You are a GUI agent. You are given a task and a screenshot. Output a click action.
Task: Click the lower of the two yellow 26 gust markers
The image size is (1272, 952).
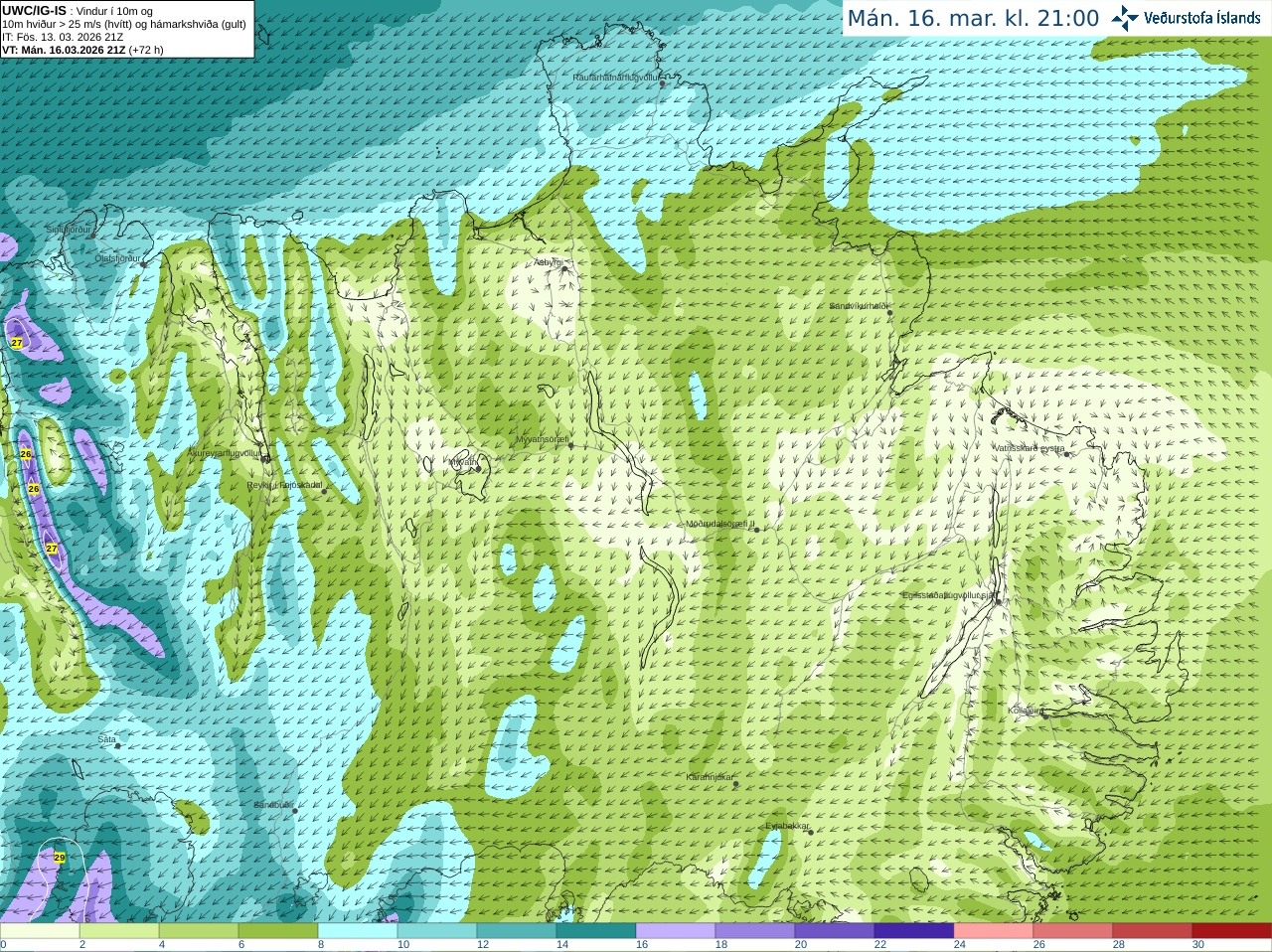[x=34, y=489]
